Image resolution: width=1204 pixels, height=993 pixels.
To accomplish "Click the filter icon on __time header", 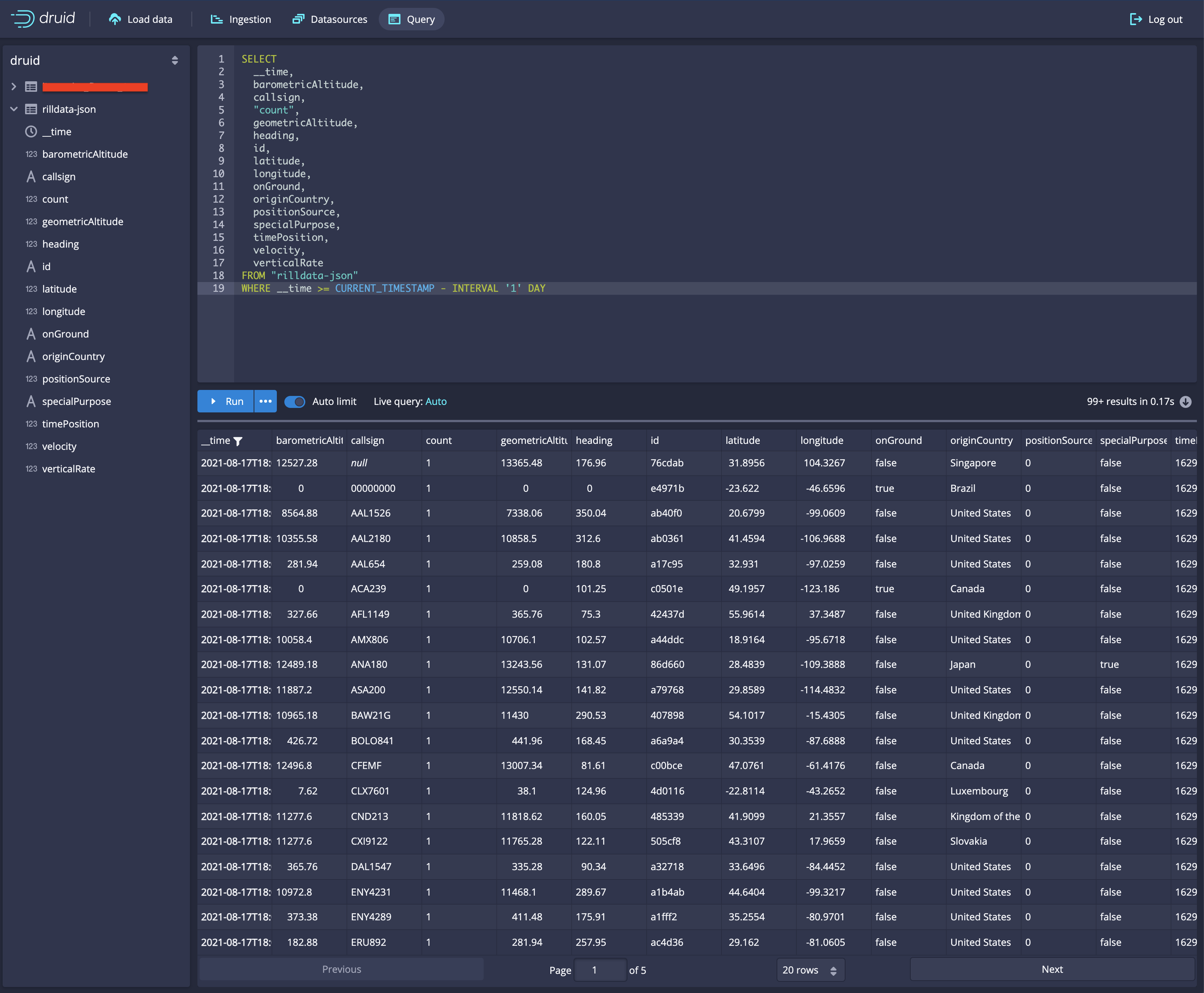I will click(238, 441).
